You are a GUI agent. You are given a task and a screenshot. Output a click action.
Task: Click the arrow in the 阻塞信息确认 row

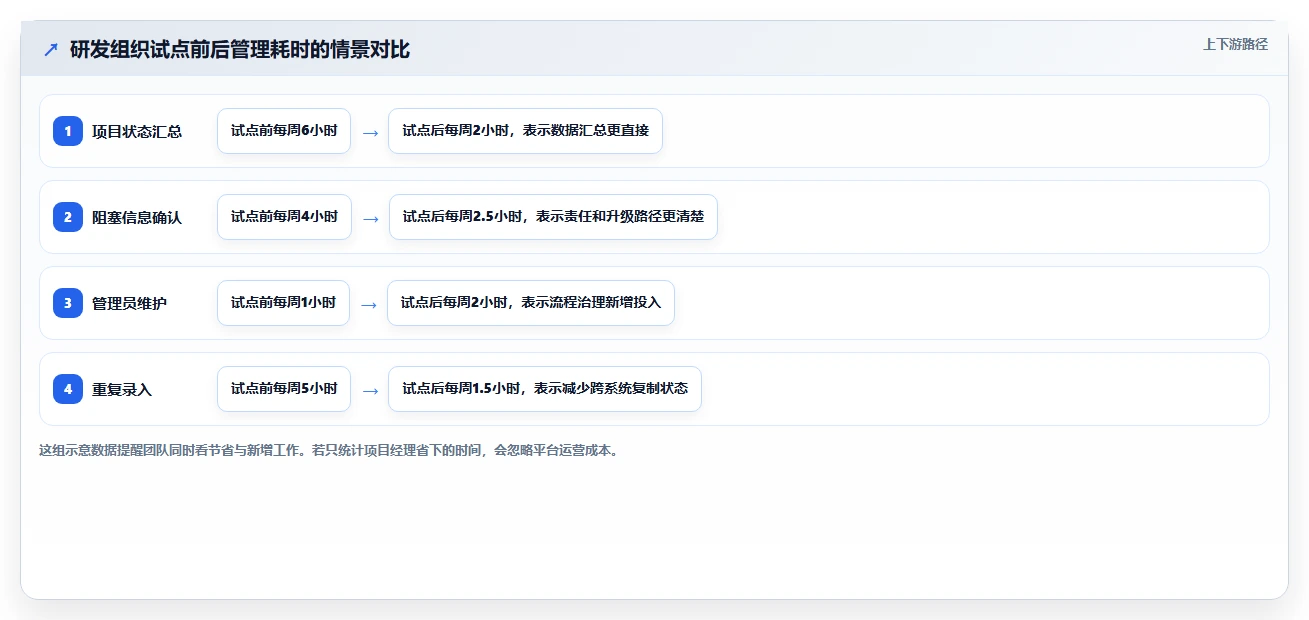click(370, 218)
